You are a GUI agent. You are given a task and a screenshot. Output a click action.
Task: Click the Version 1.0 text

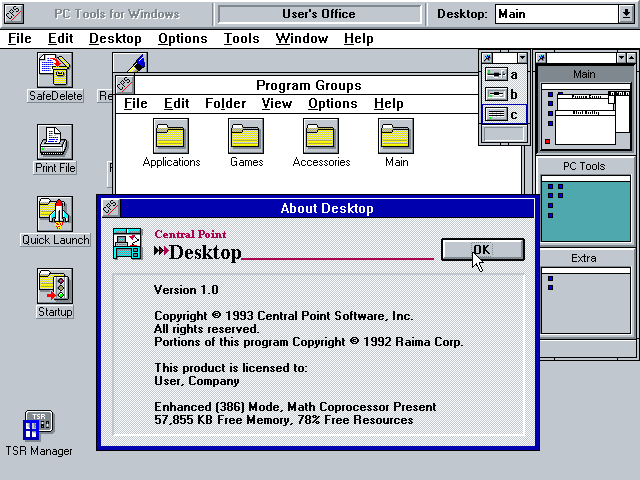[x=186, y=290]
